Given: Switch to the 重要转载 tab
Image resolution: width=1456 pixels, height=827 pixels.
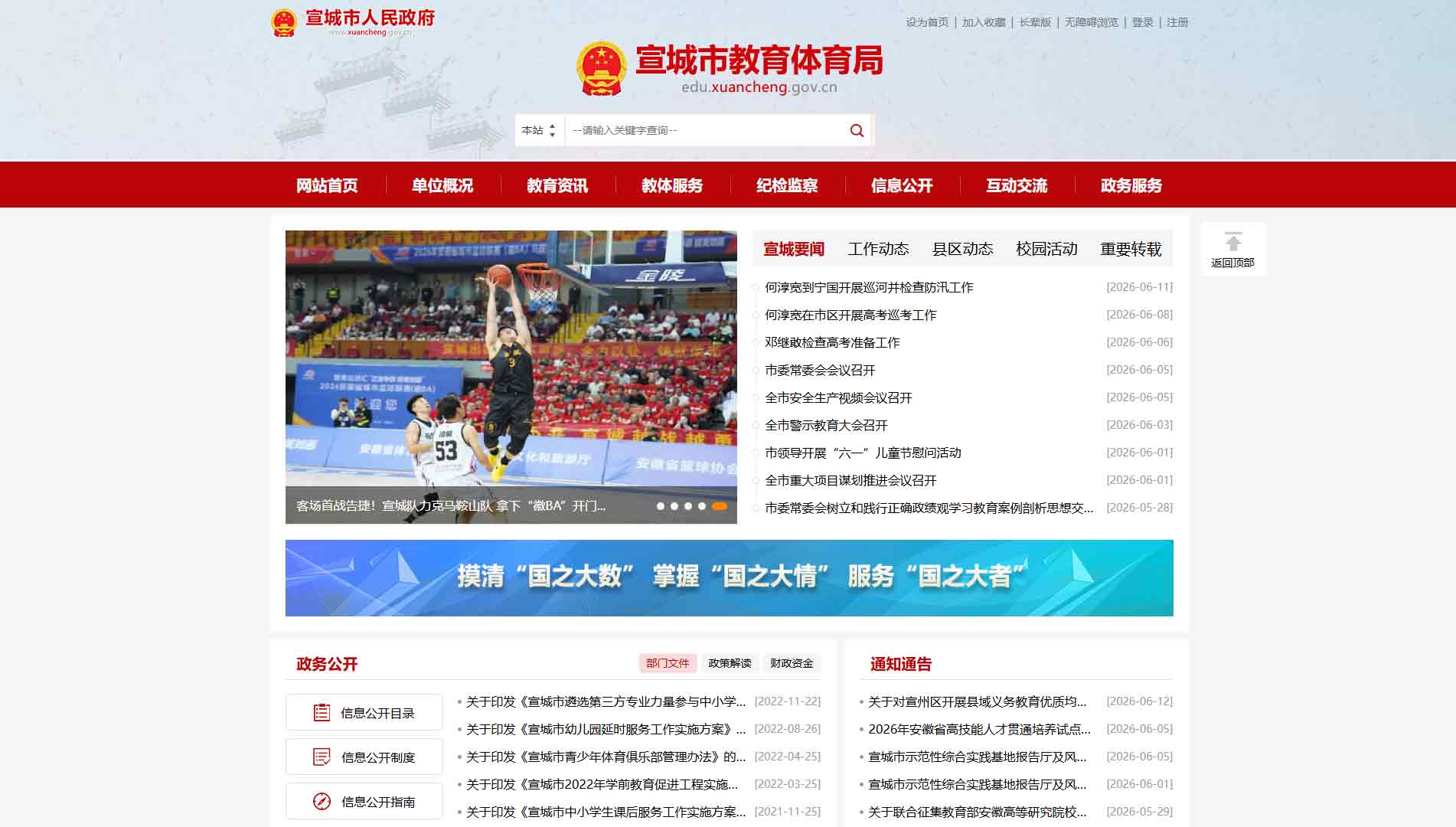Looking at the screenshot, I should coord(1131,249).
